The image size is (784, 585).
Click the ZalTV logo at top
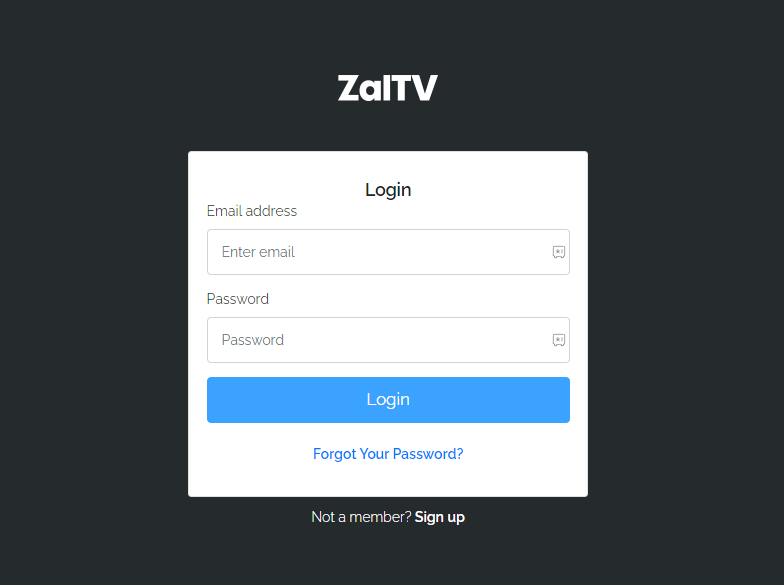pyautogui.click(x=388, y=88)
